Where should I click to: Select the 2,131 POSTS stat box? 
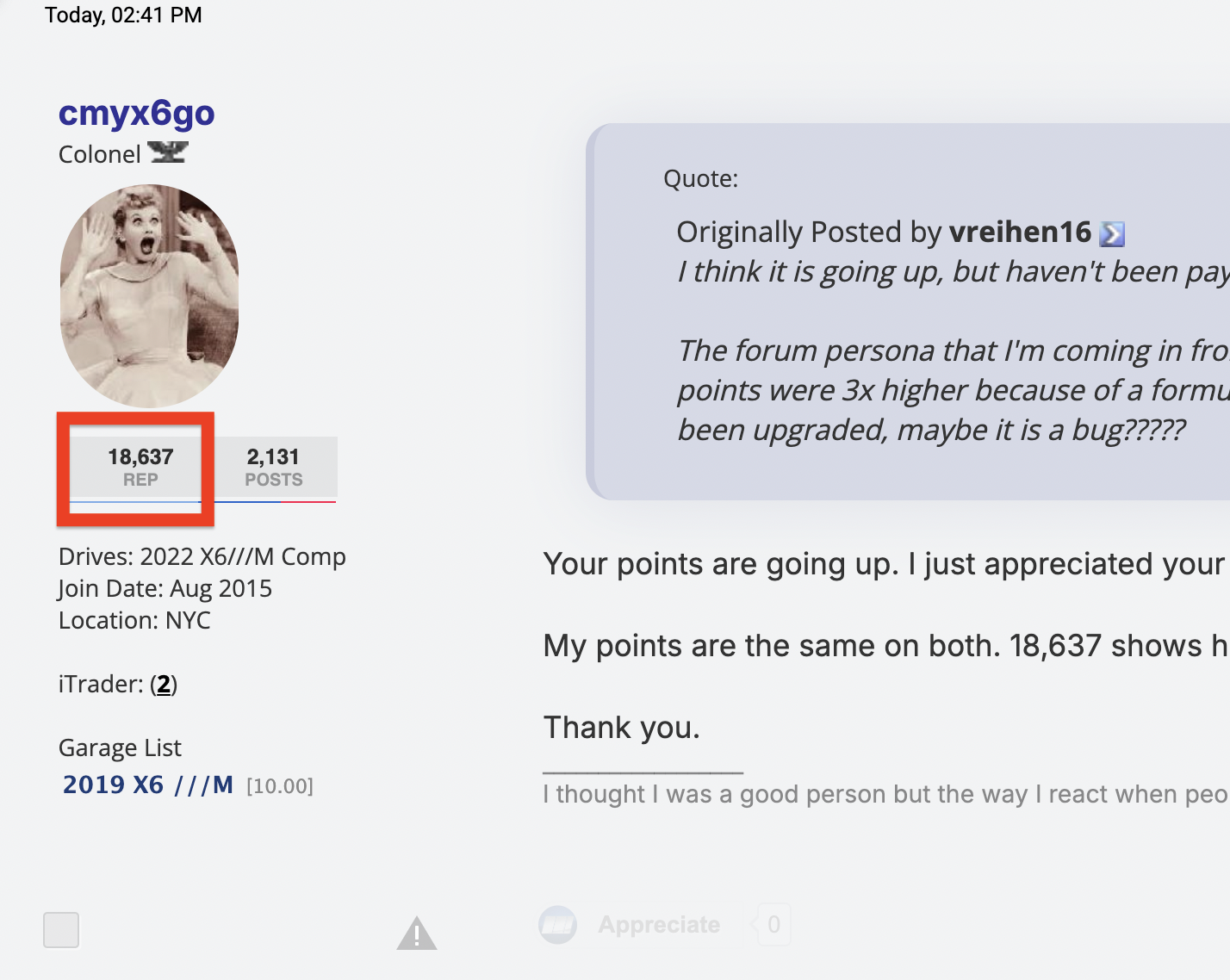click(274, 467)
